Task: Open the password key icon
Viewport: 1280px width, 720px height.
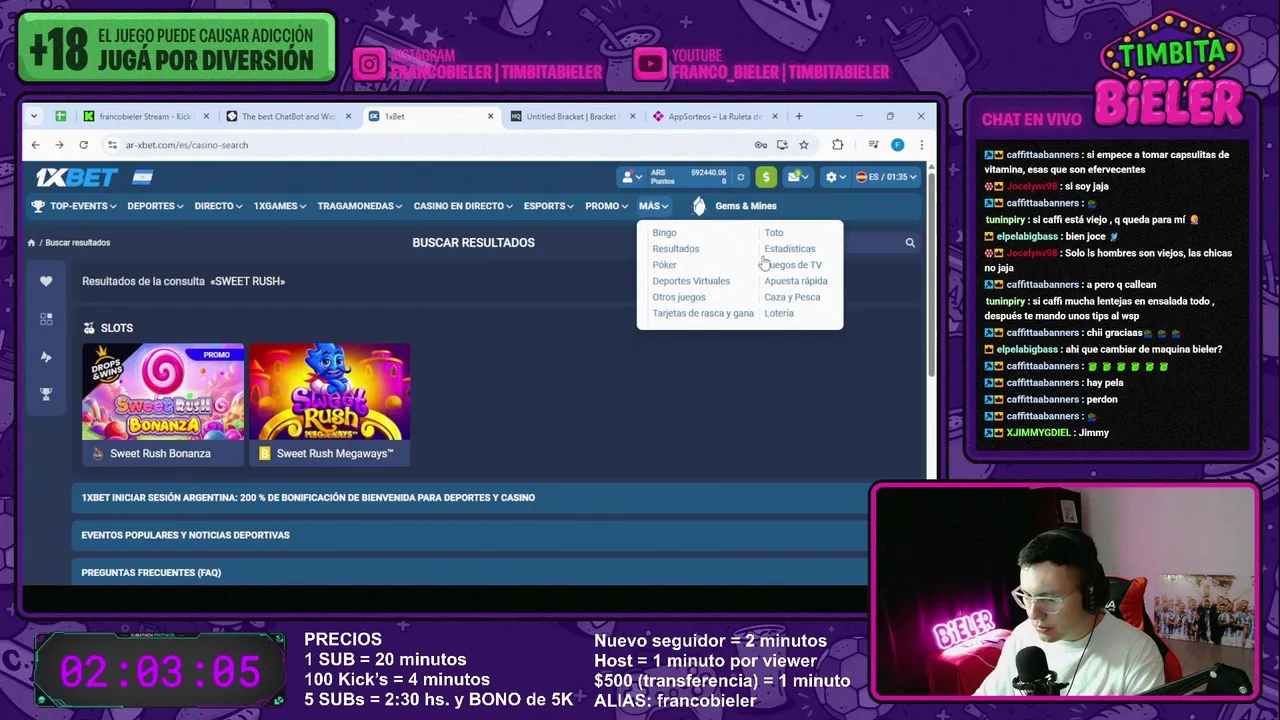Action: tap(761, 145)
